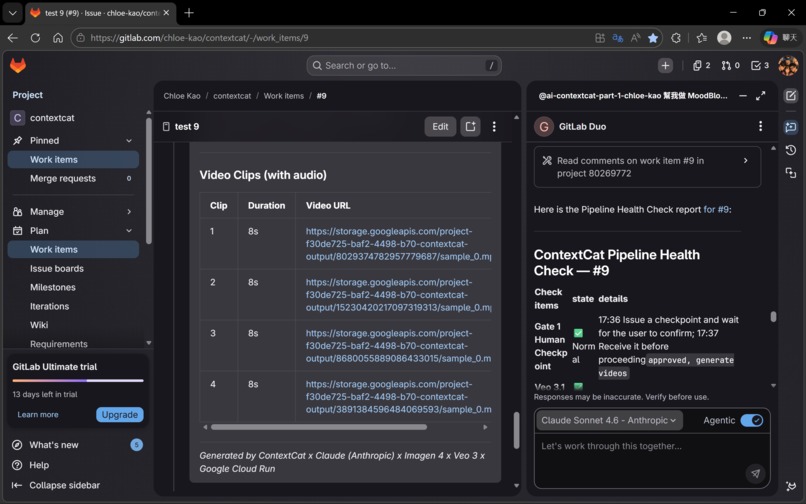This screenshot has height=504, width=806.
Task: Open the user avatar menu
Action: [788, 65]
